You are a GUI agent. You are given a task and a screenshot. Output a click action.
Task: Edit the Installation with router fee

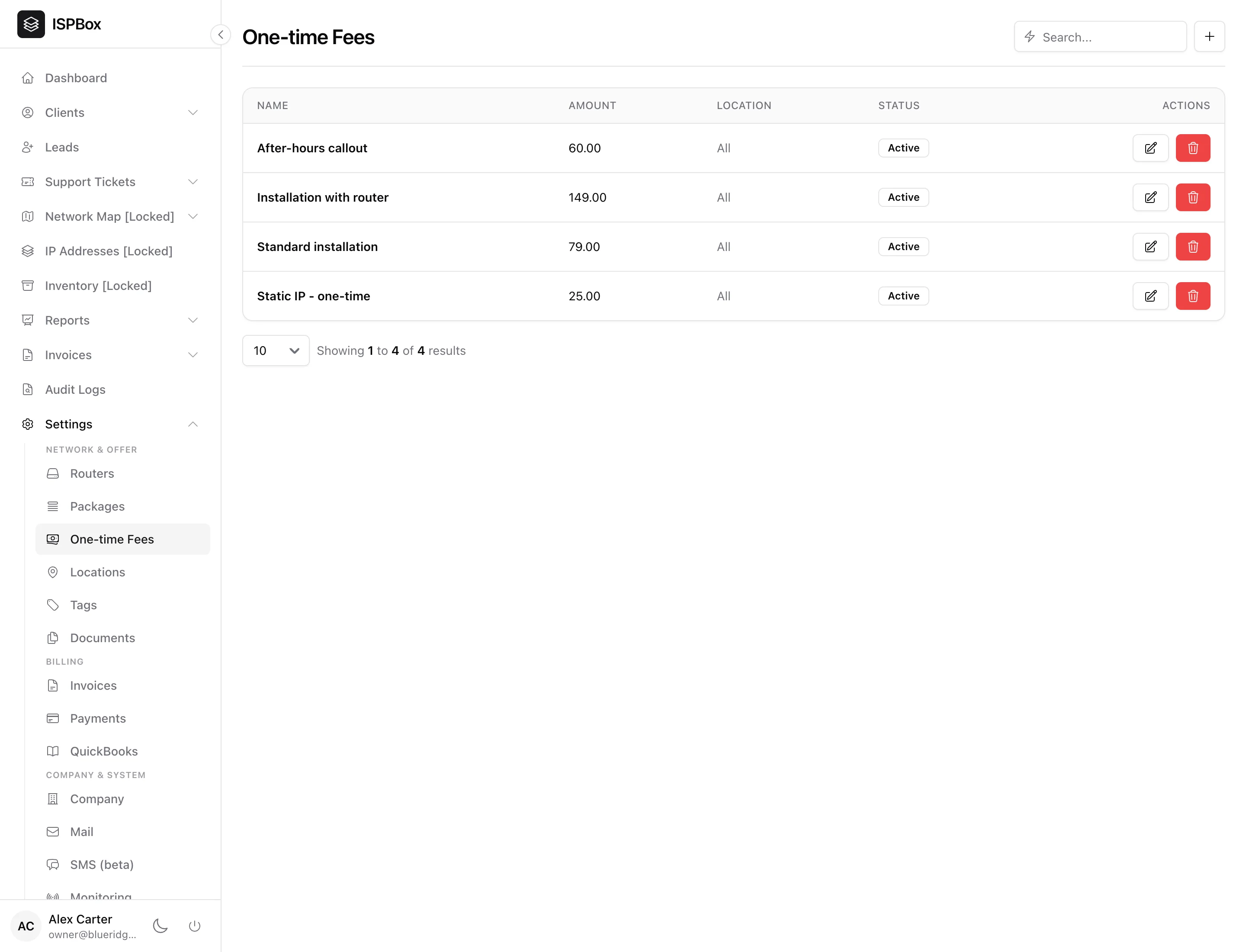tap(1150, 197)
